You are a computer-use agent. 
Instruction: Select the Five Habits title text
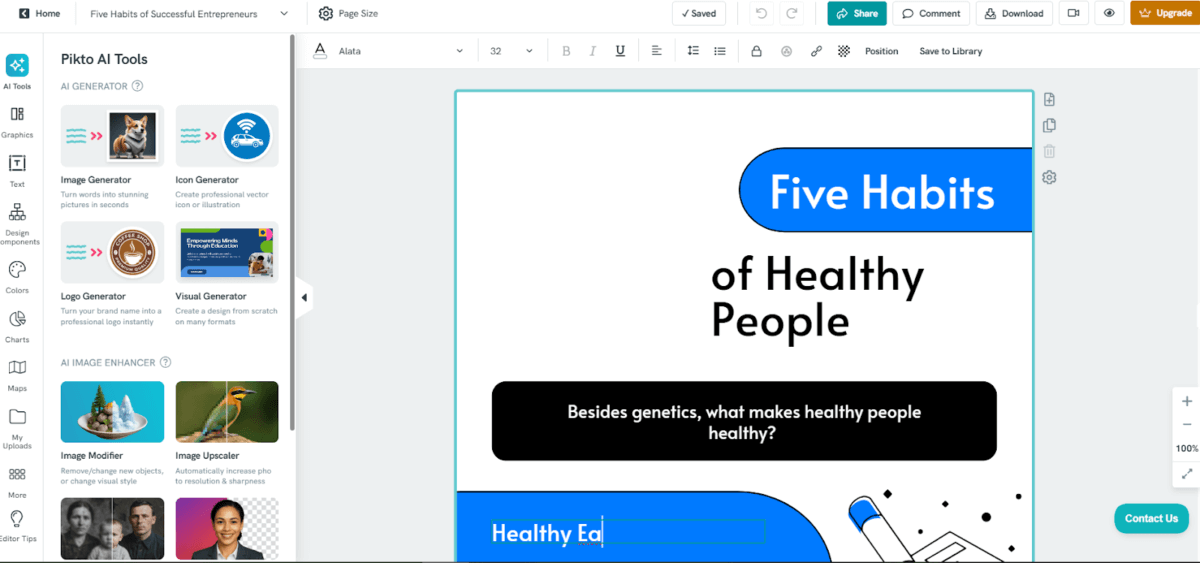click(882, 191)
